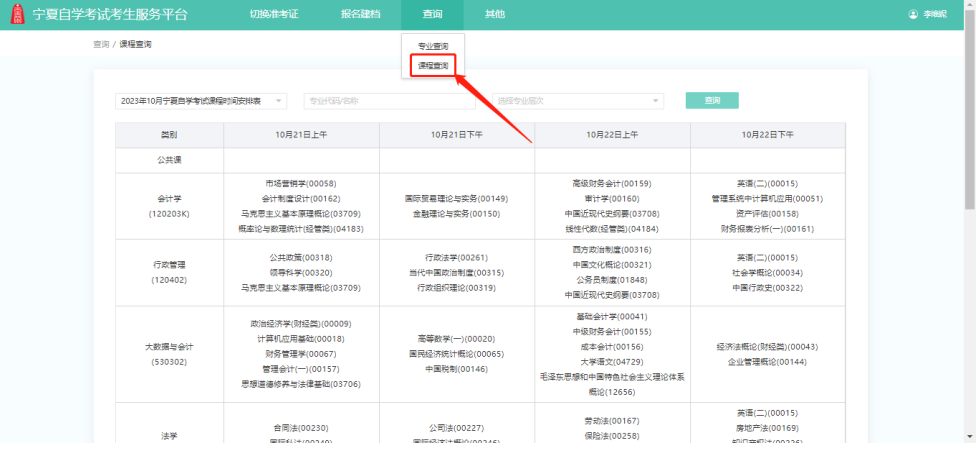
Task: Click 大学语文(04729) course
Action: (x=612, y=361)
